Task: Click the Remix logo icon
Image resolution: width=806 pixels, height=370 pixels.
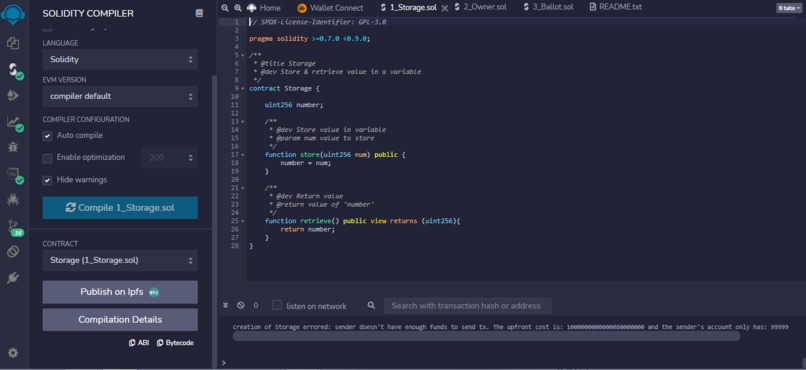Action: 12,14
